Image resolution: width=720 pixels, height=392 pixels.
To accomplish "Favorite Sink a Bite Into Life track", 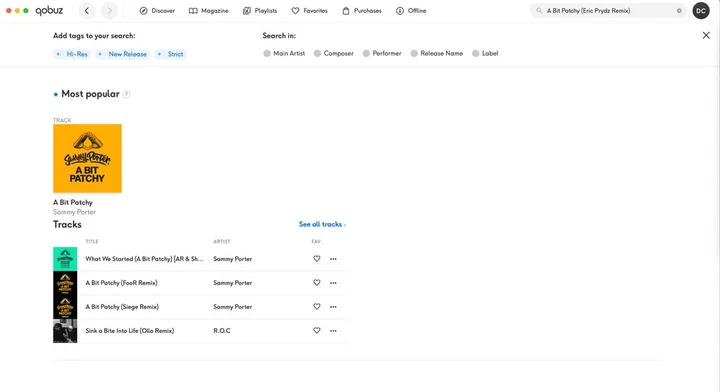I will (316, 330).
